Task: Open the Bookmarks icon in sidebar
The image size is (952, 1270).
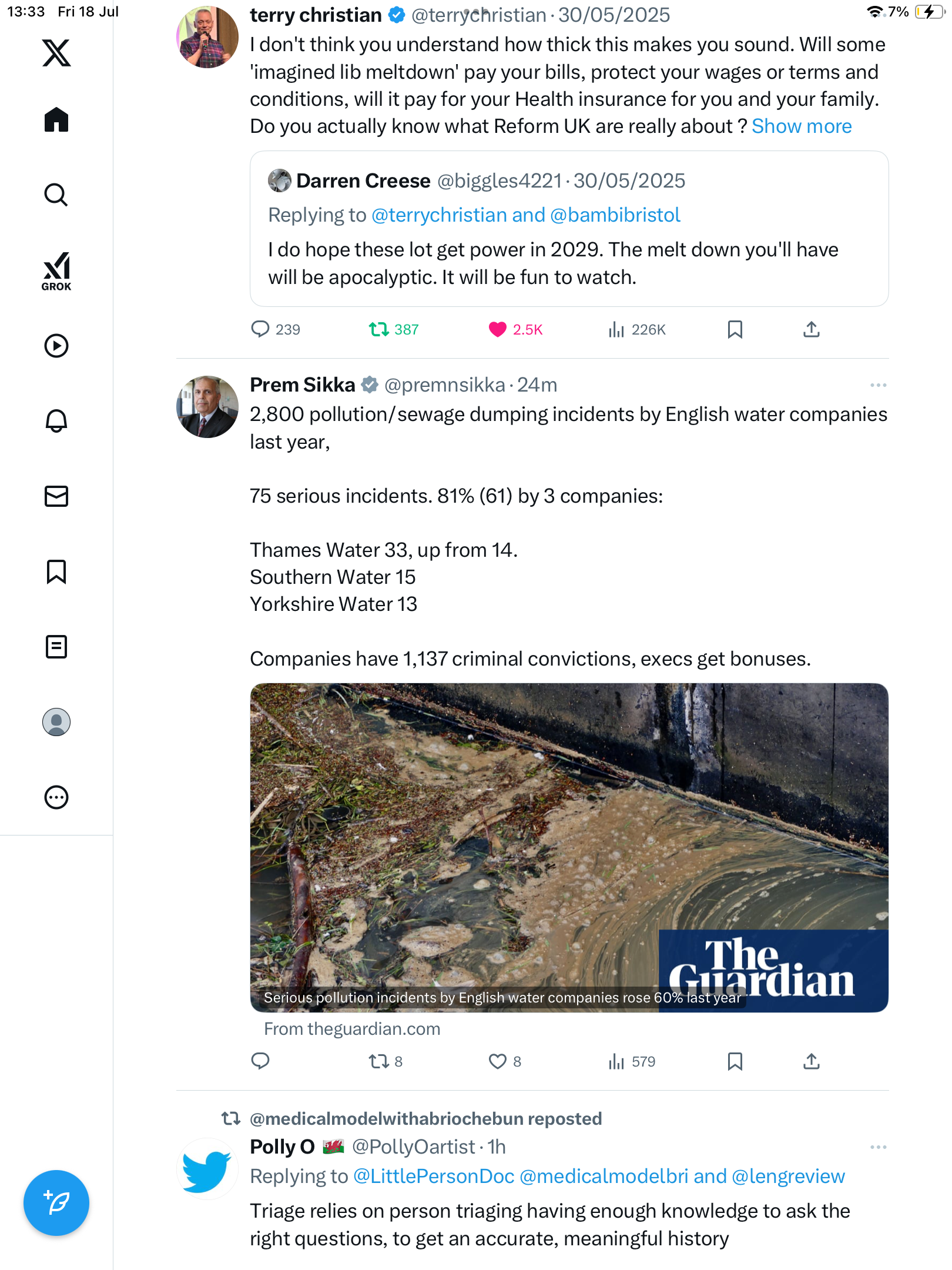Action: coord(56,571)
